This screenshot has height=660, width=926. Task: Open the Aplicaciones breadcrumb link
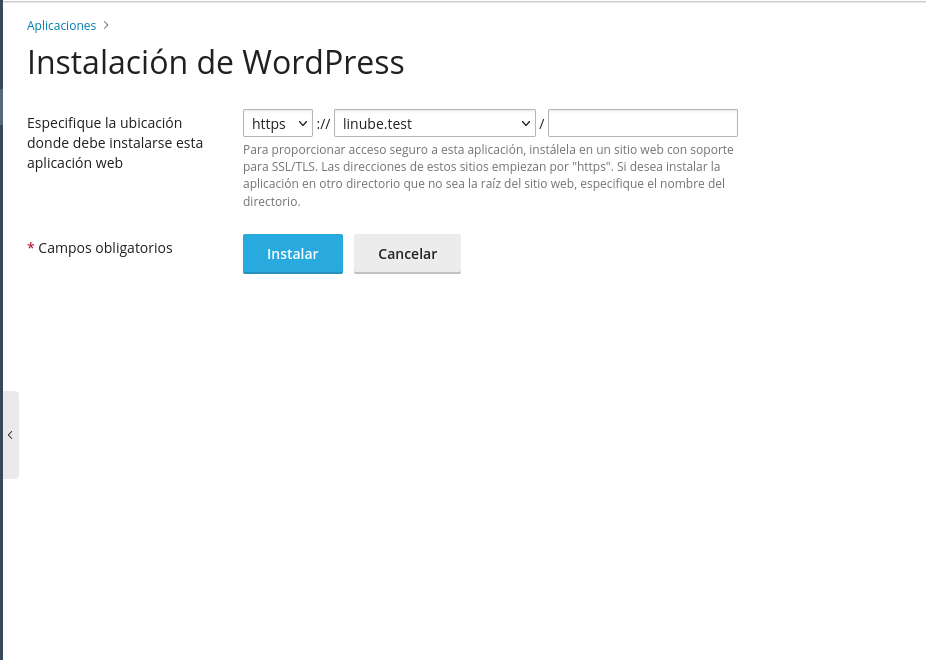[x=61, y=25]
